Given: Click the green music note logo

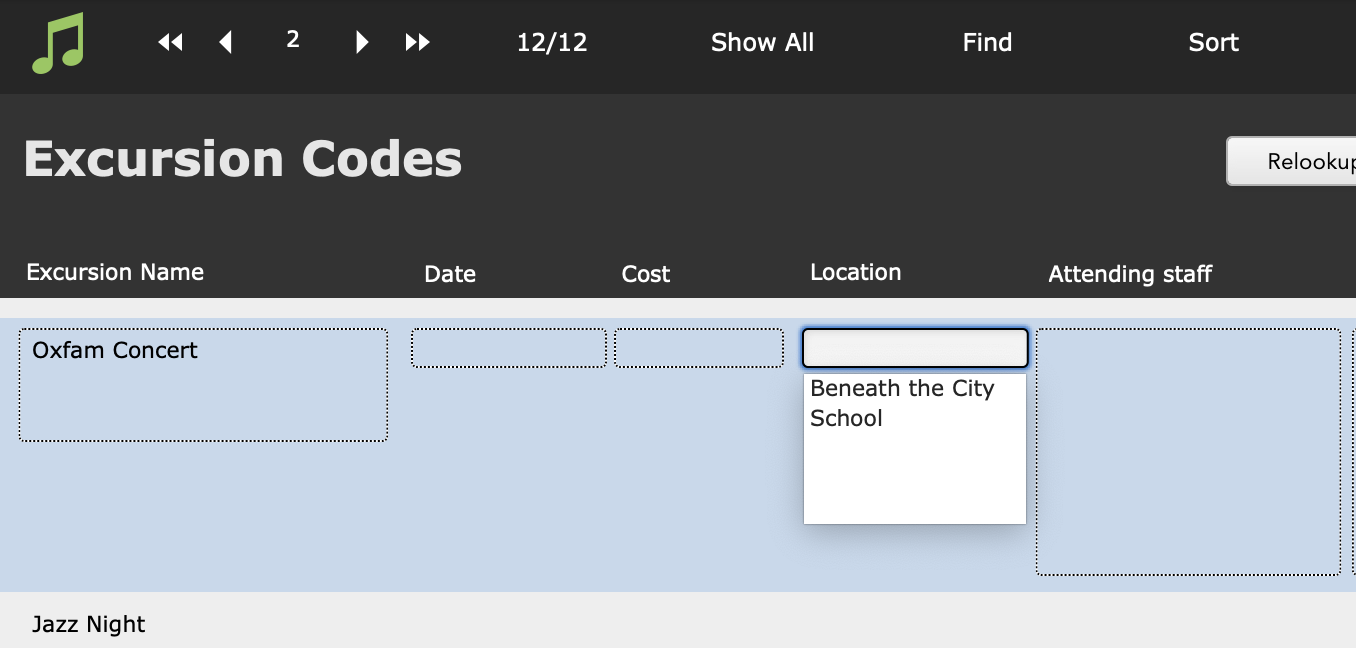Looking at the screenshot, I should pos(58,44).
